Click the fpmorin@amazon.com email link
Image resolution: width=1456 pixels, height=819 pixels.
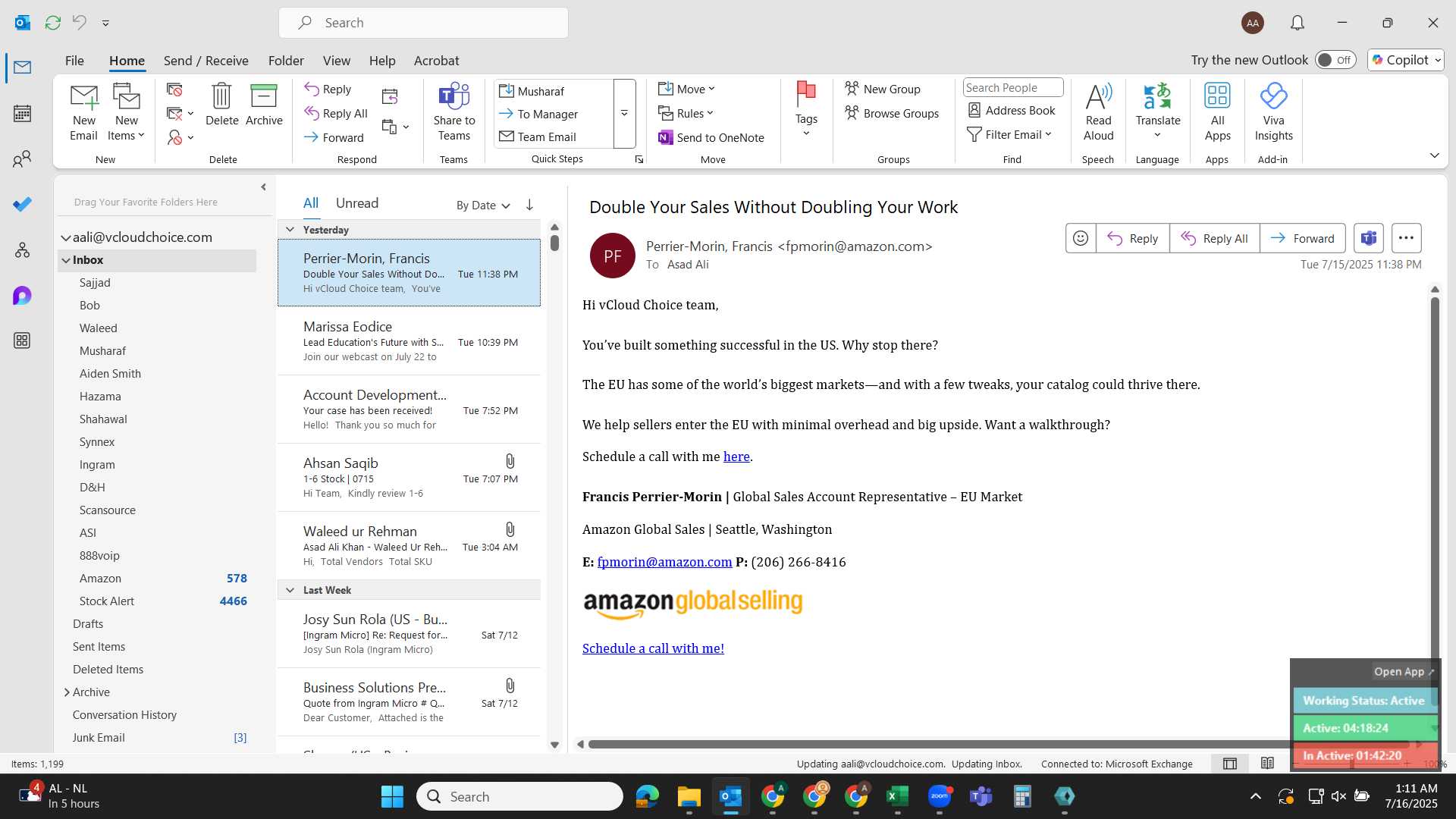click(664, 562)
